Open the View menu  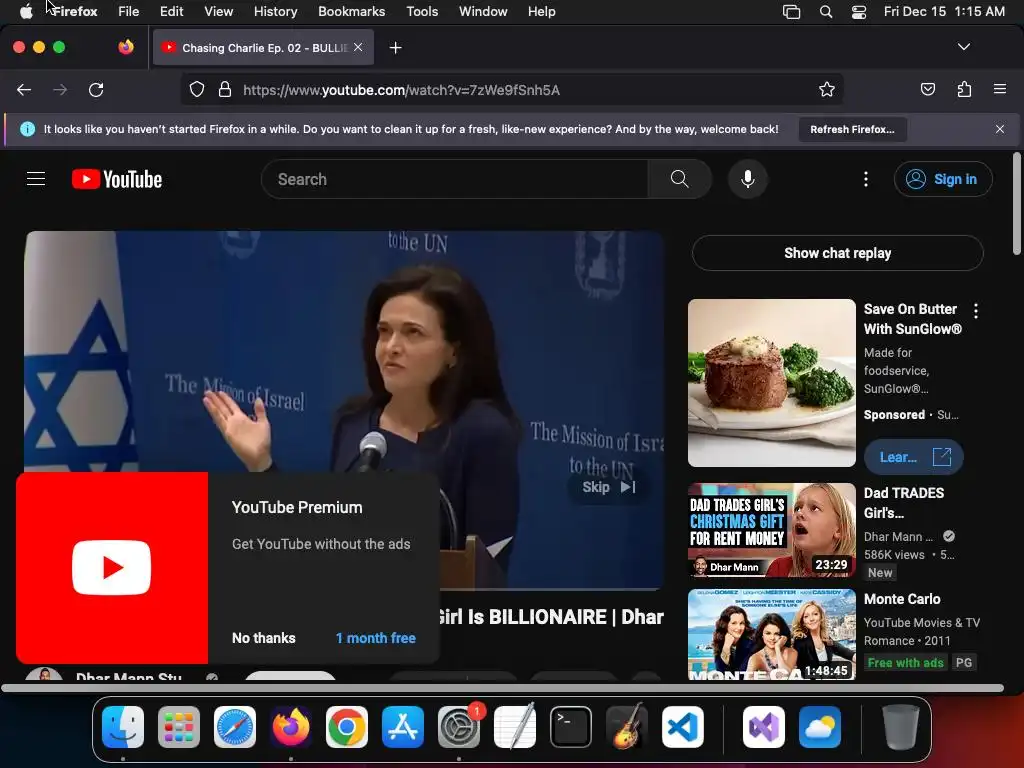click(218, 12)
